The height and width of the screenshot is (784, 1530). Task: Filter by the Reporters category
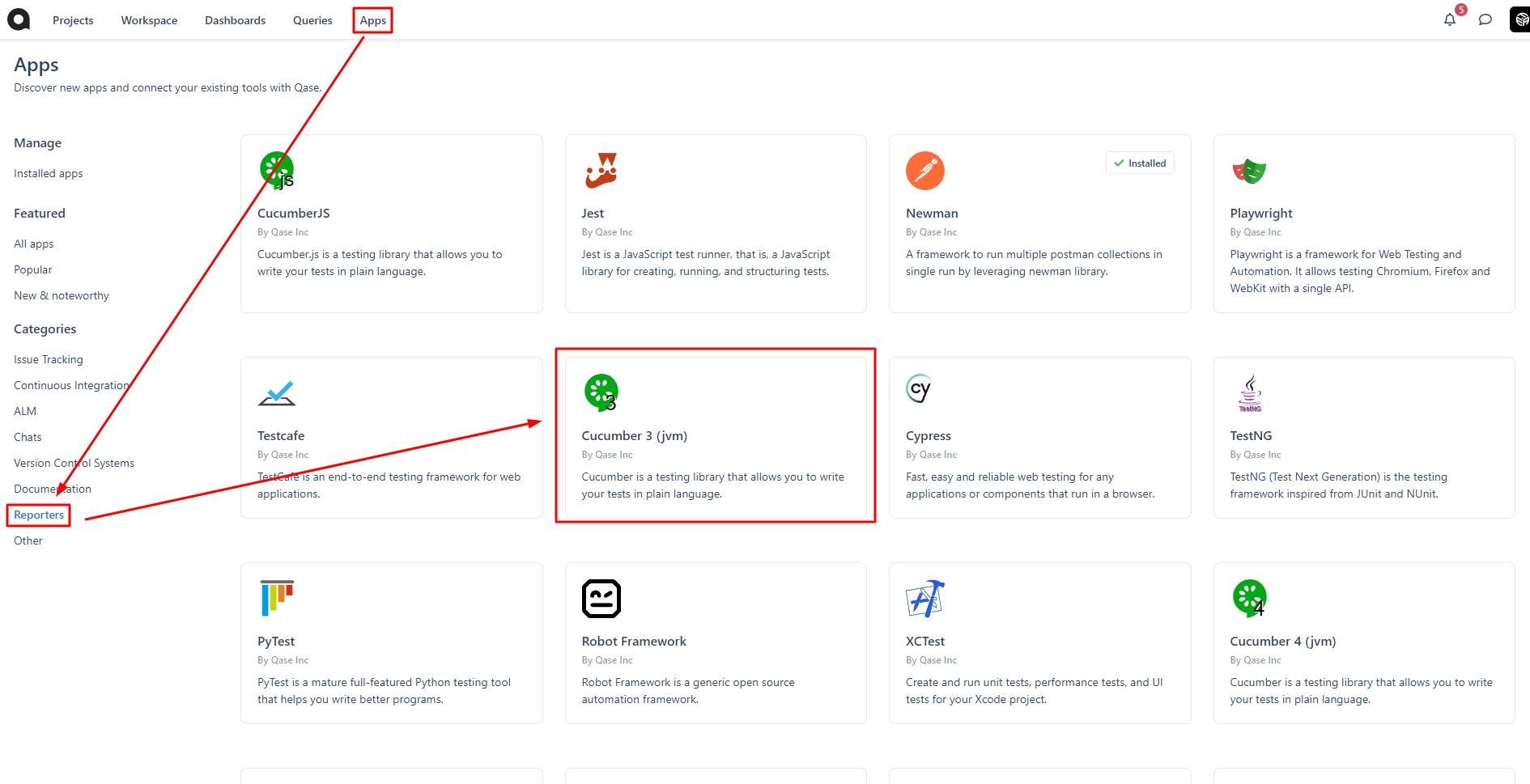(39, 515)
